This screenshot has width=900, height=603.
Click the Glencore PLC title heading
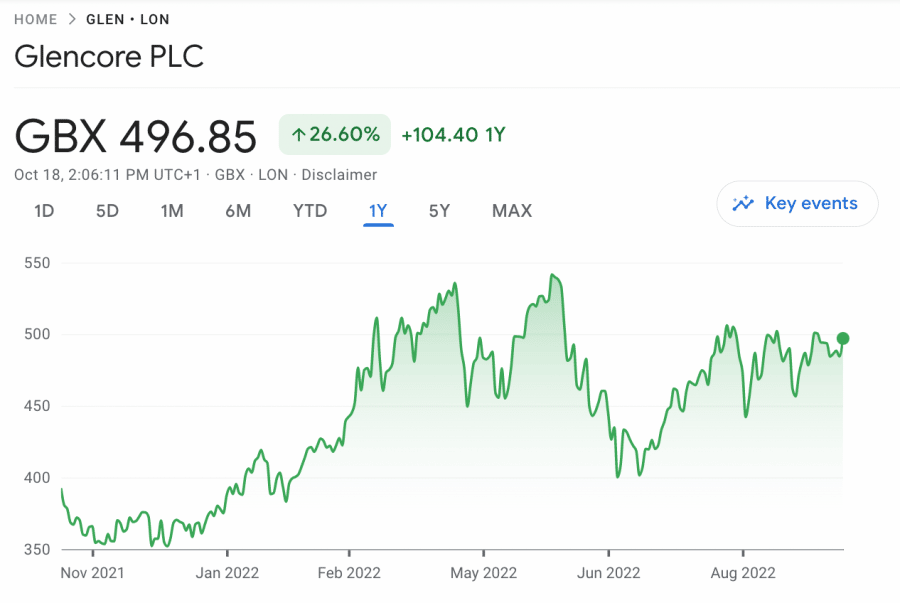(x=109, y=57)
